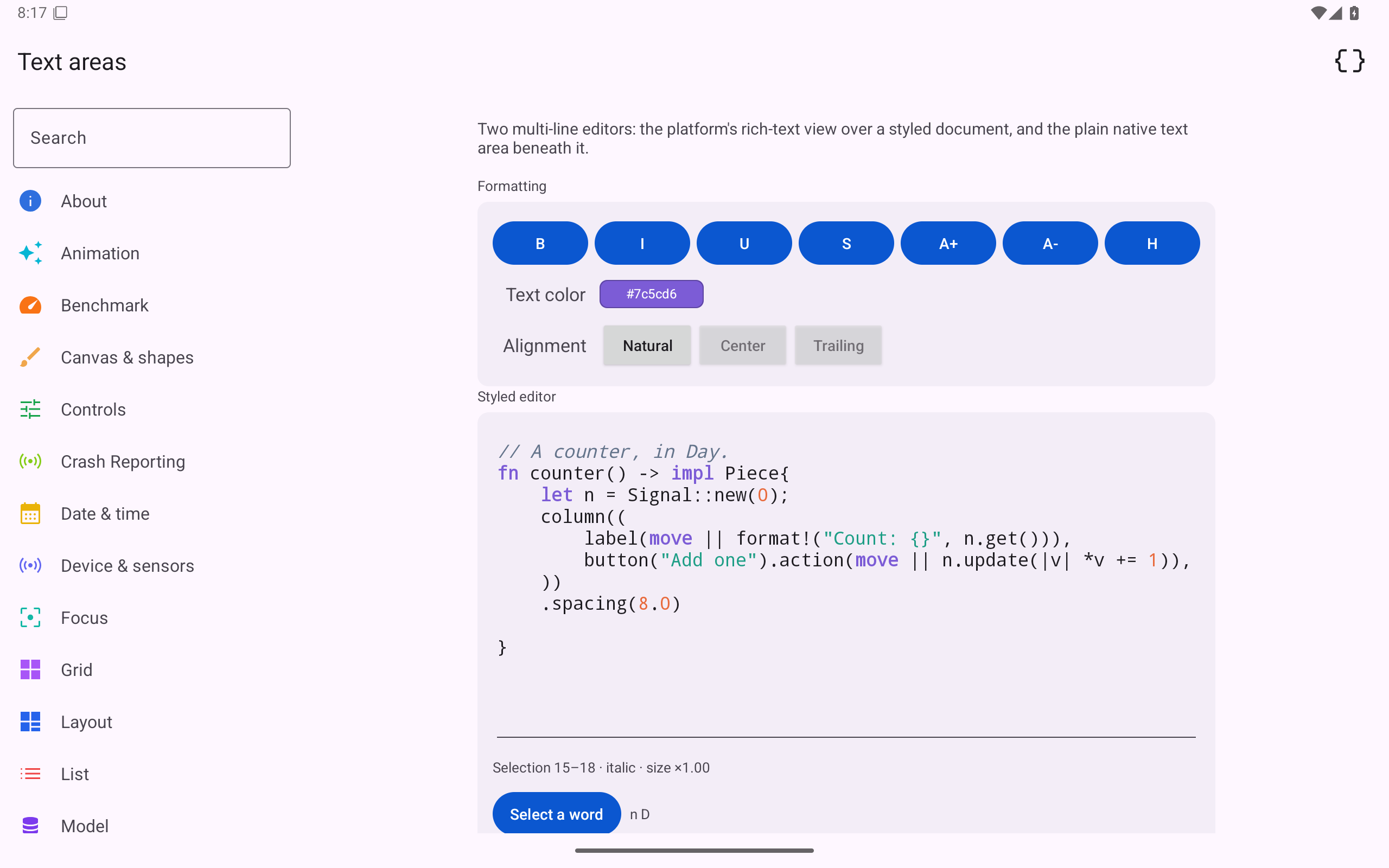Focus the Search input field
Viewport: 1389px width, 868px height.
pyautogui.click(x=152, y=138)
